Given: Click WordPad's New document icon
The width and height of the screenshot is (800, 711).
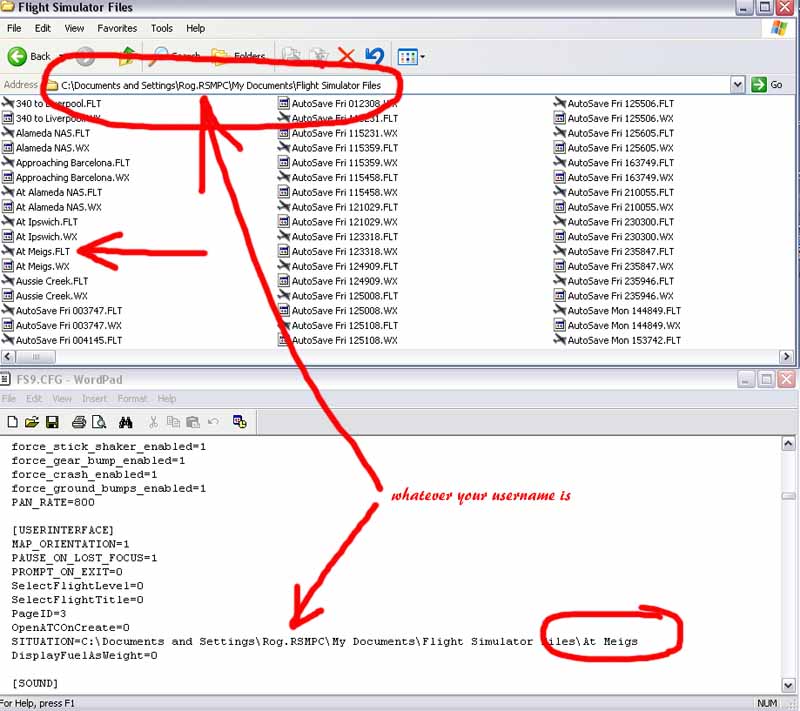Looking at the screenshot, I should point(13,422).
